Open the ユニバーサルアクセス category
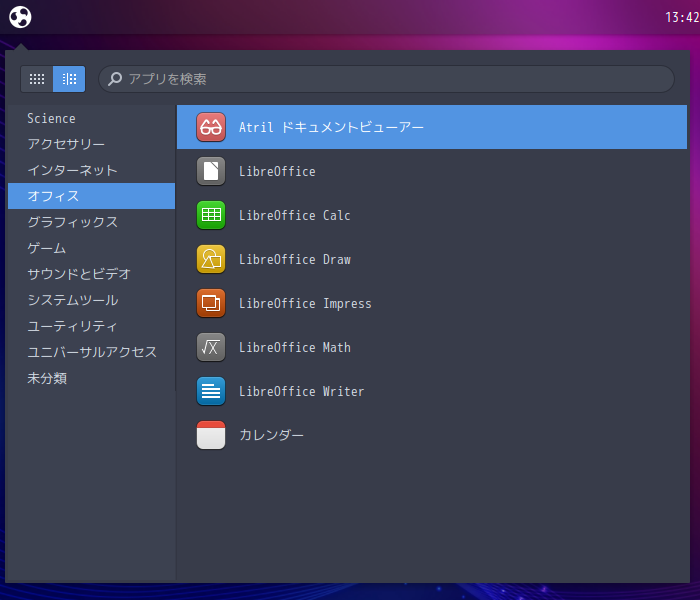The height and width of the screenshot is (600, 700). pyautogui.click(x=92, y=352)
